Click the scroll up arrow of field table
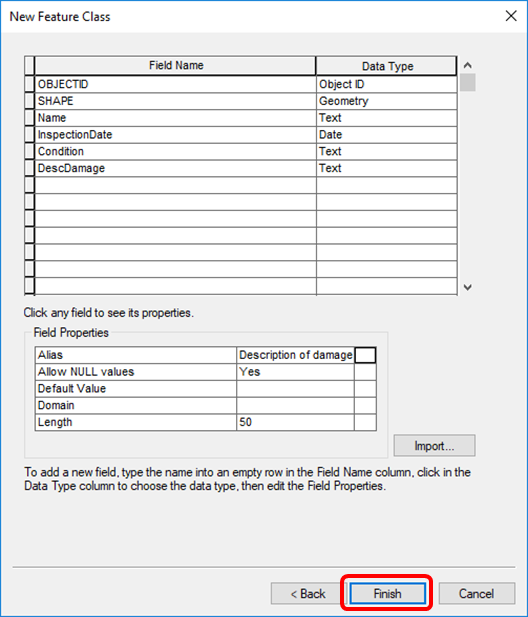 point(467,65)
